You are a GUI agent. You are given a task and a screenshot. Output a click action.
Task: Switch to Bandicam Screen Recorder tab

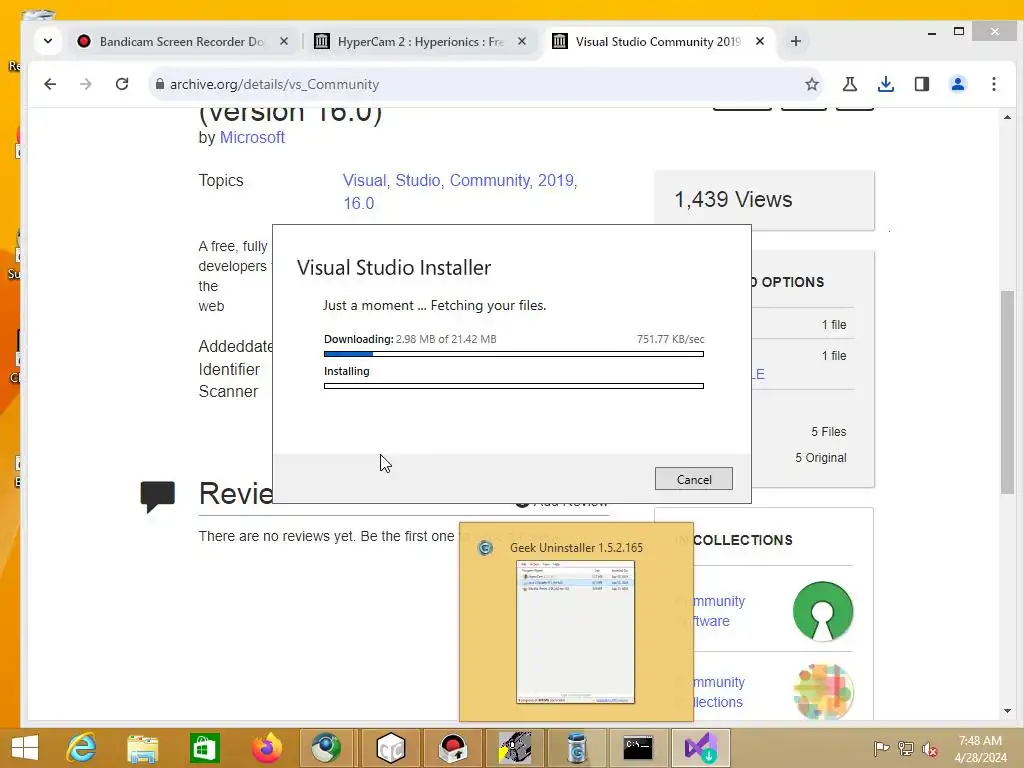pos(182,41)
